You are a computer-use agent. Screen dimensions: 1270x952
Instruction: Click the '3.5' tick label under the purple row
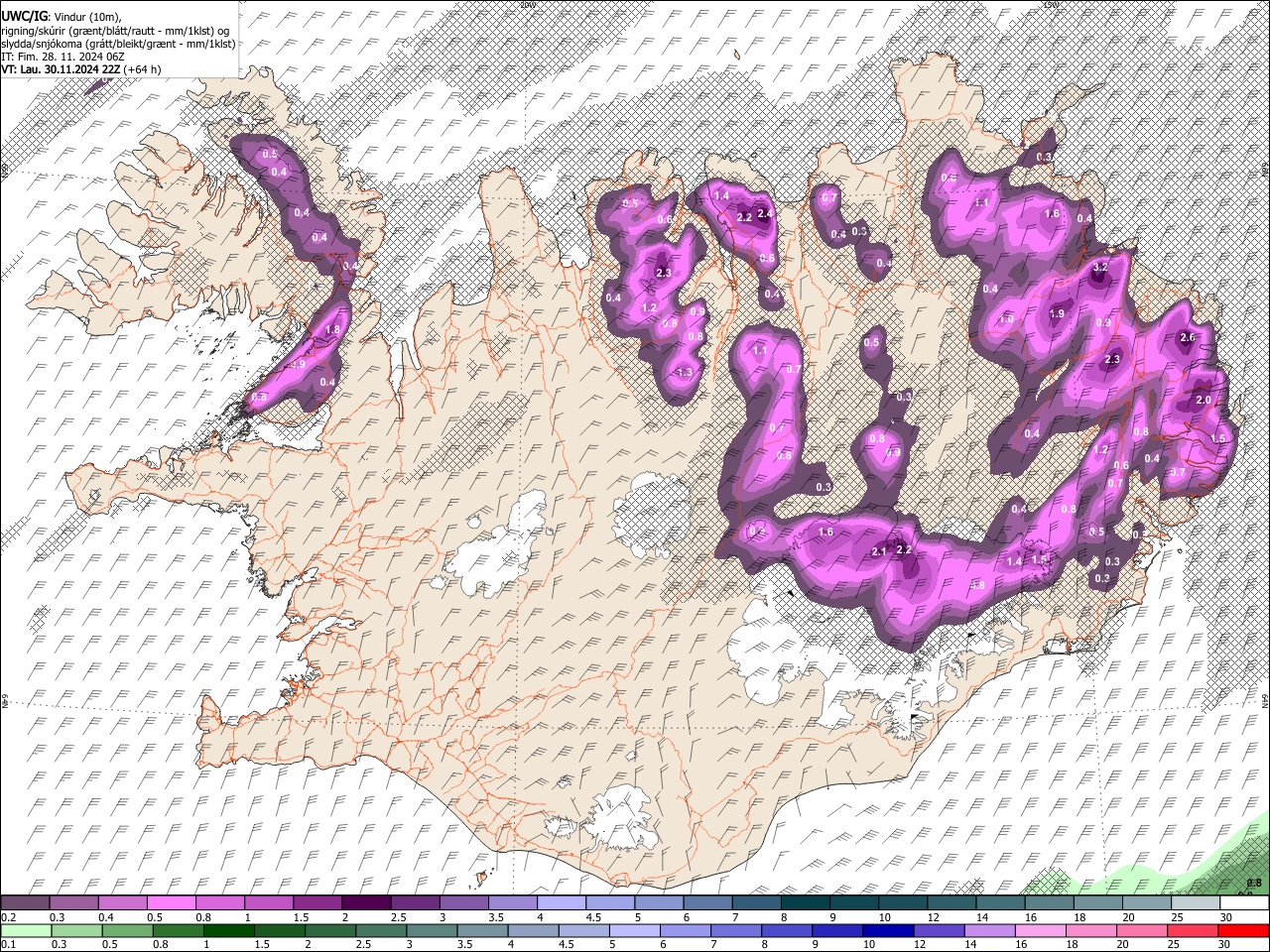496,917
